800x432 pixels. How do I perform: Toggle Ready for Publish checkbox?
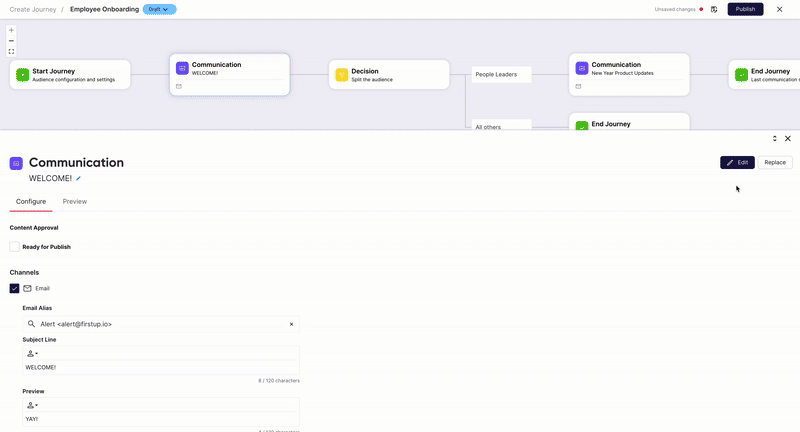click(x=14, y=247)
